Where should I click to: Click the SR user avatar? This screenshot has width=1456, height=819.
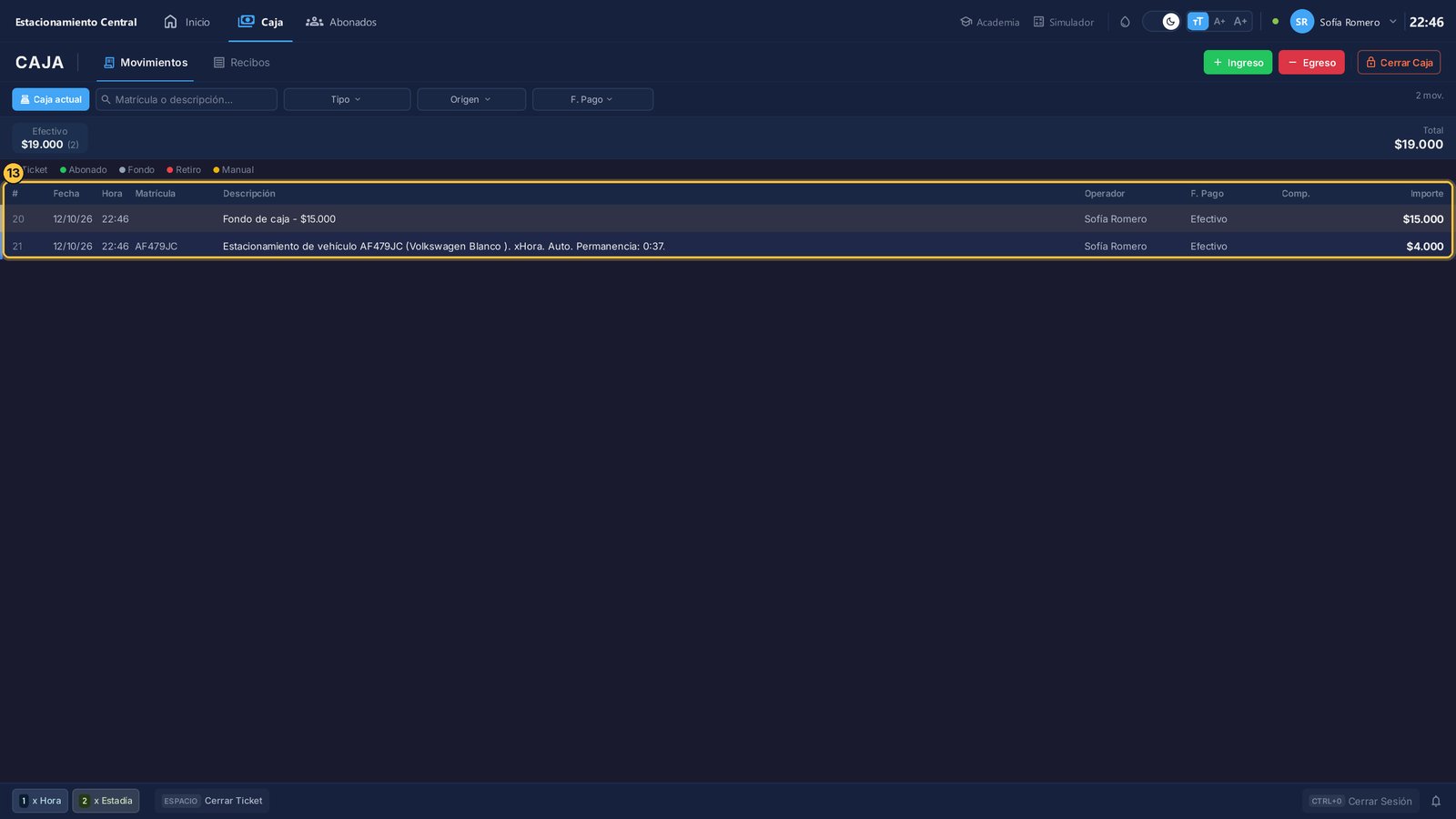pyautogui.click(x=1301, y=22)
